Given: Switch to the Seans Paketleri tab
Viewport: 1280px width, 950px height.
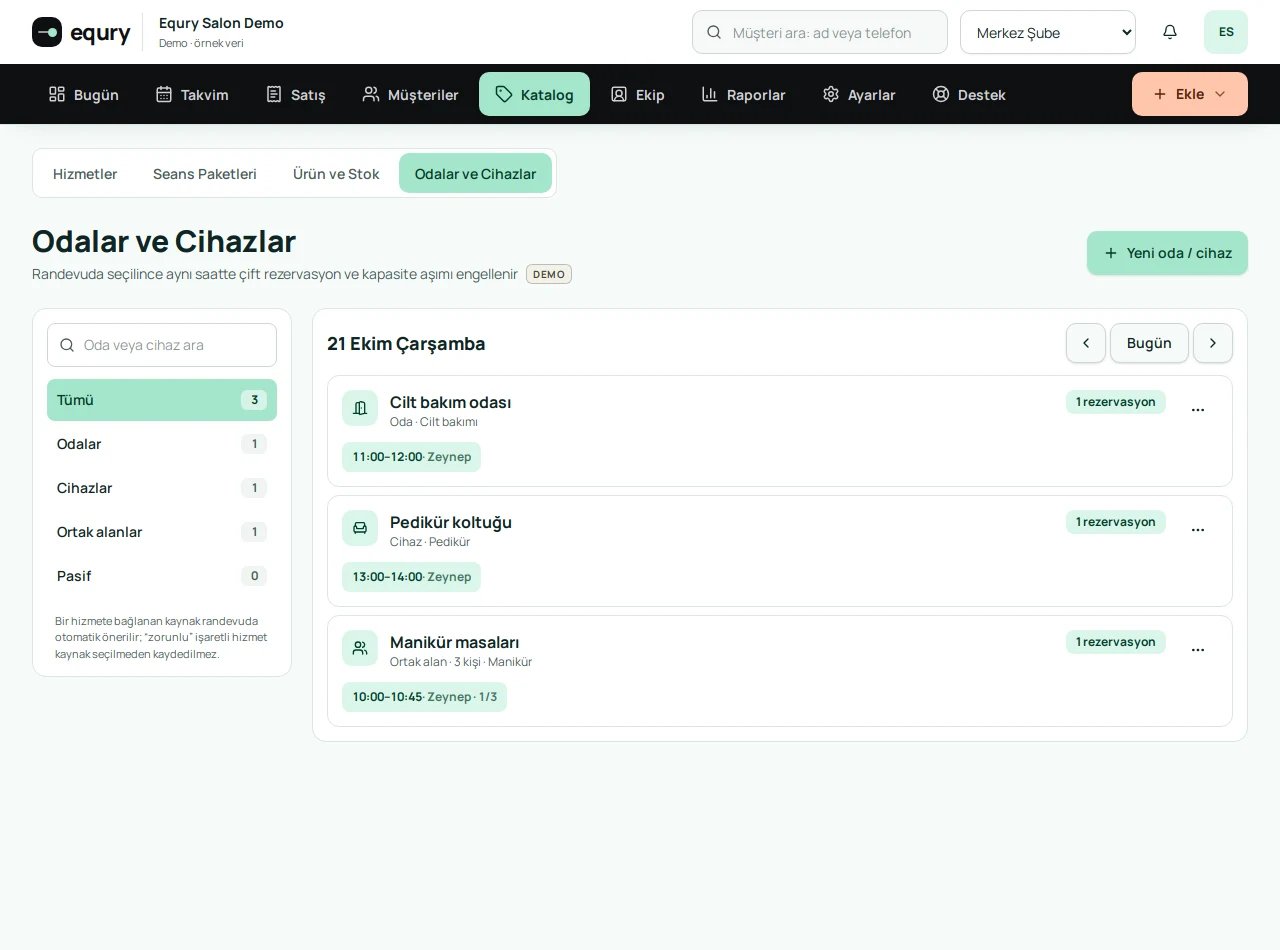Looking at the screenshot, I should coord(205,173).
